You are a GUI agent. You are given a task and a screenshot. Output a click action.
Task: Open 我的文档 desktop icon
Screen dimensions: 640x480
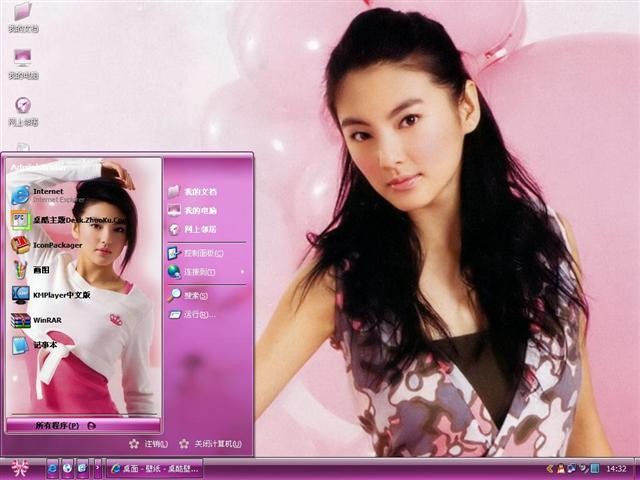pos(23,17)
